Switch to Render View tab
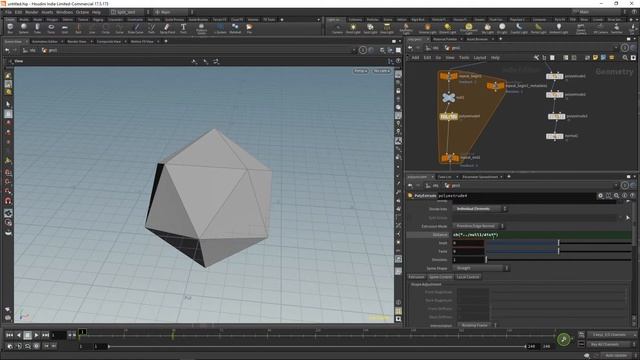 [77, 41]
